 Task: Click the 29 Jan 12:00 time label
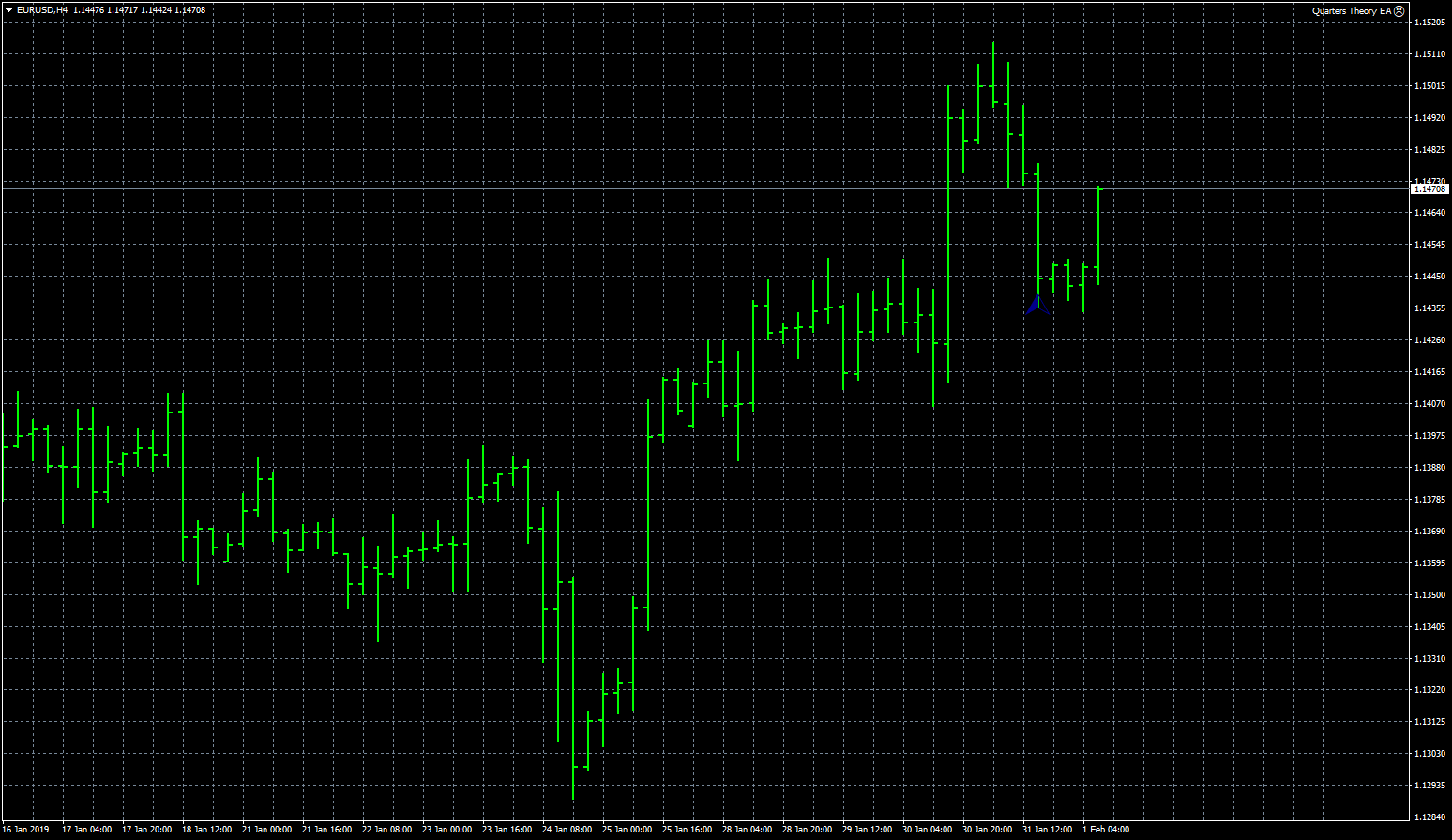pyautogui.click(x=867, y=829)
